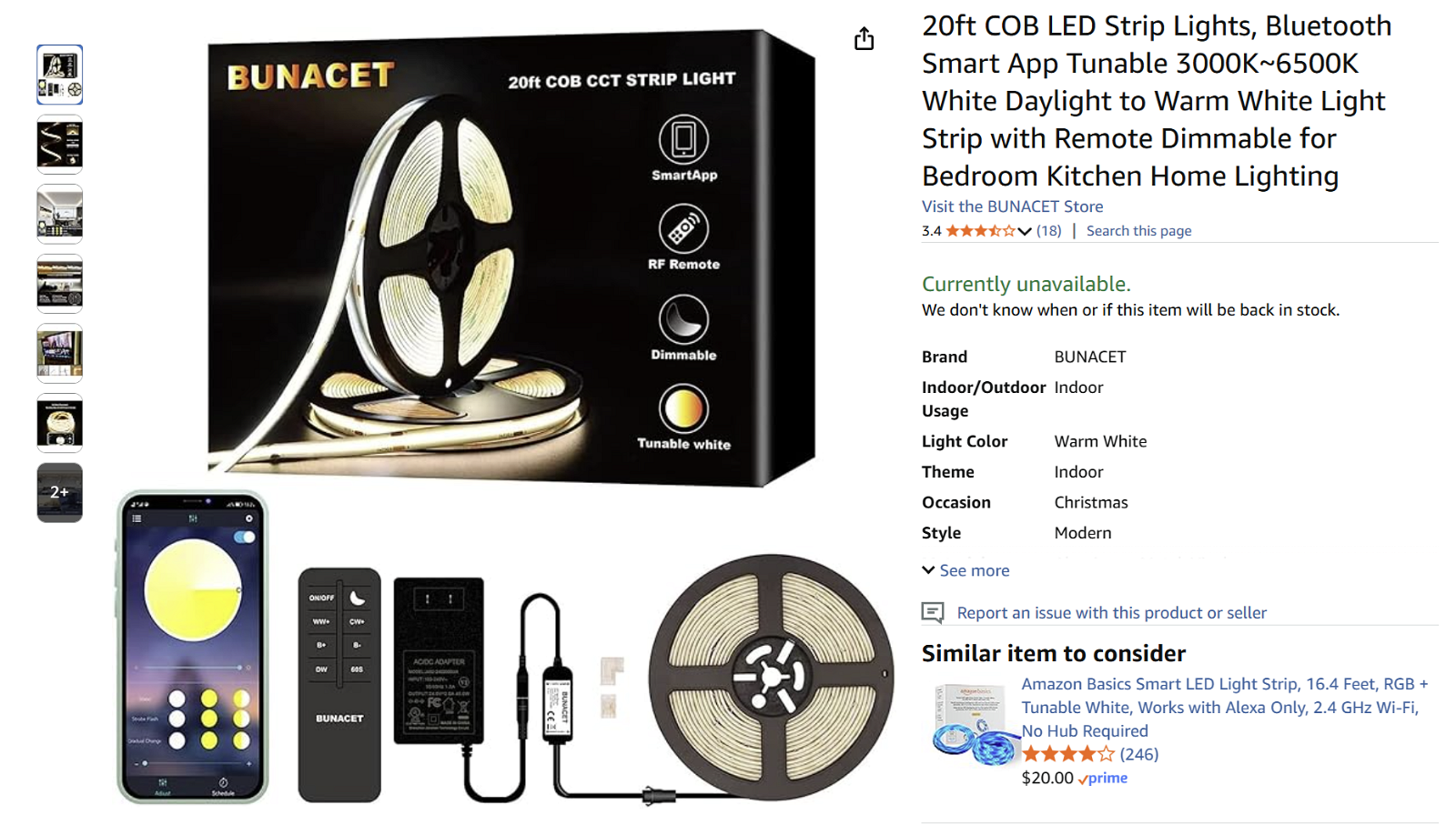Click the report issue speech bubble icon
This screenshot has width=1456, height=825.
pos(933,612)
